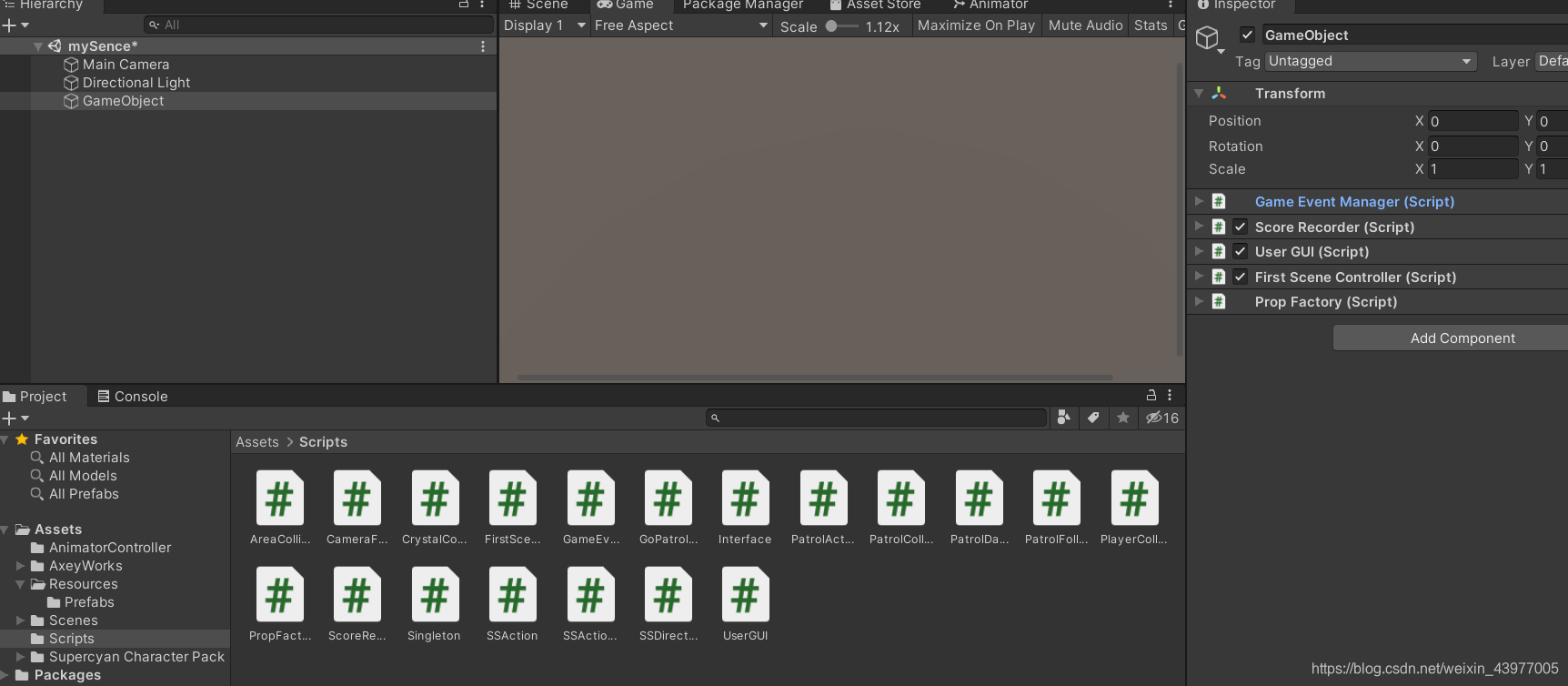Image resolution: width=1568 pixels, height=686 pixels.
Task: Open the Project panel three-dot menu
Action: 1170,395
